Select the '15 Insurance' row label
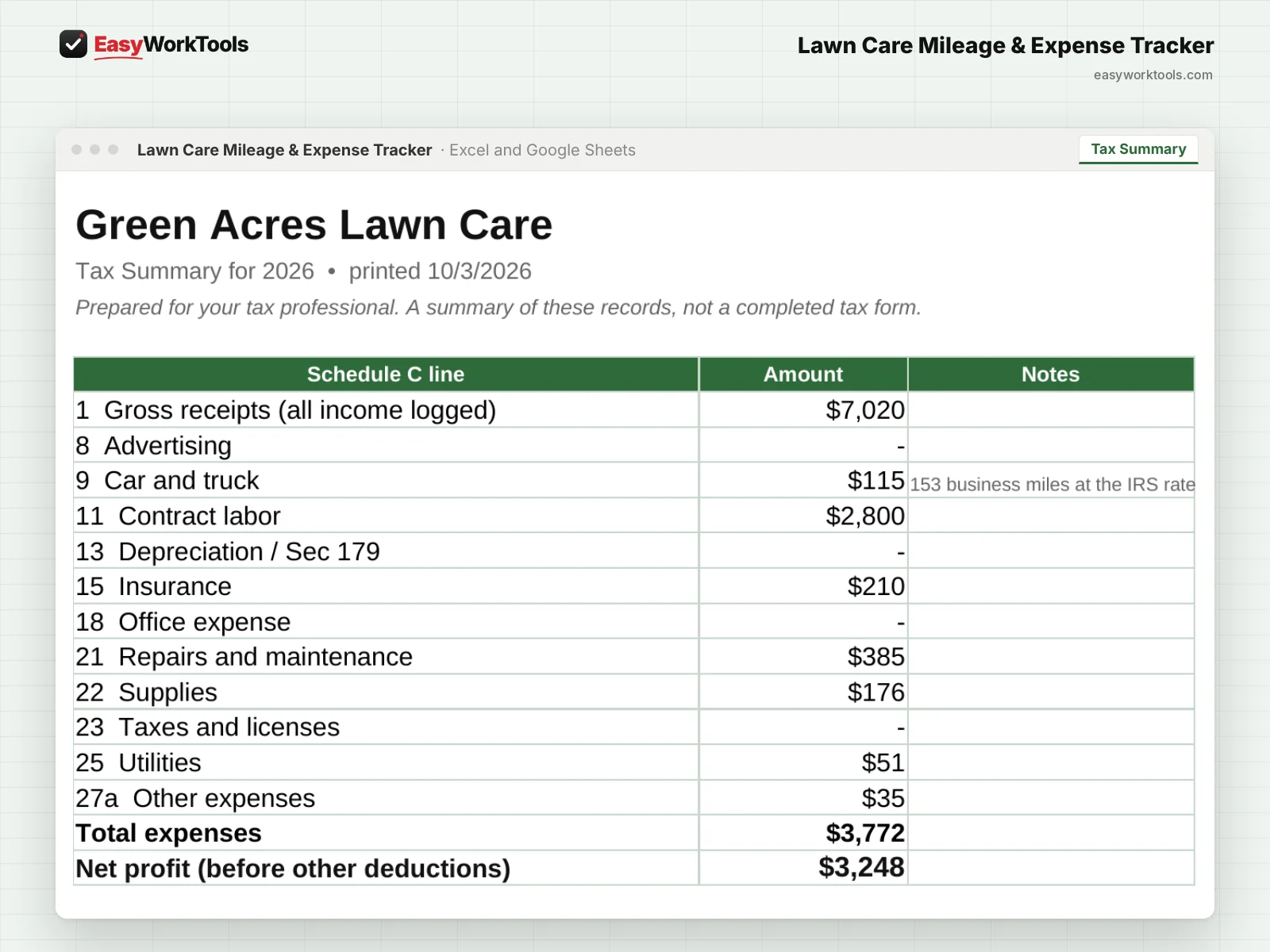This screenshot has width=1270, height=952. click(153, 586)
